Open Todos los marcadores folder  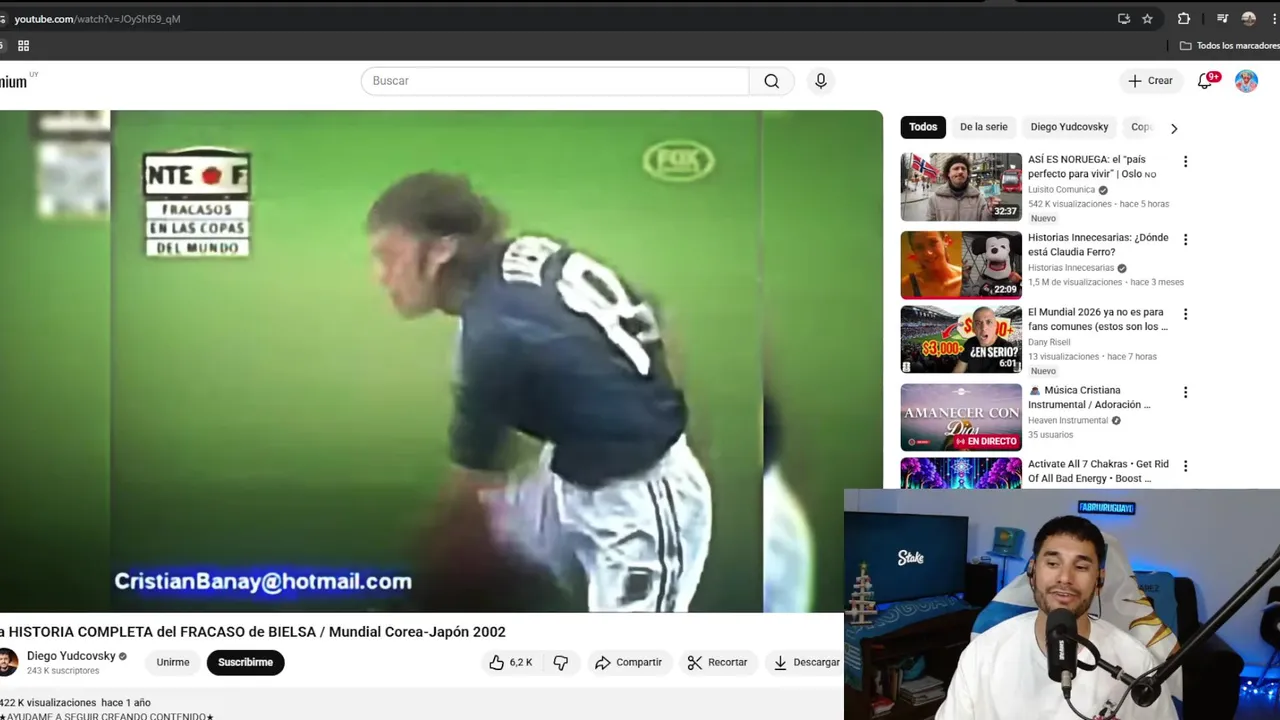click(x=1229, y=46)
